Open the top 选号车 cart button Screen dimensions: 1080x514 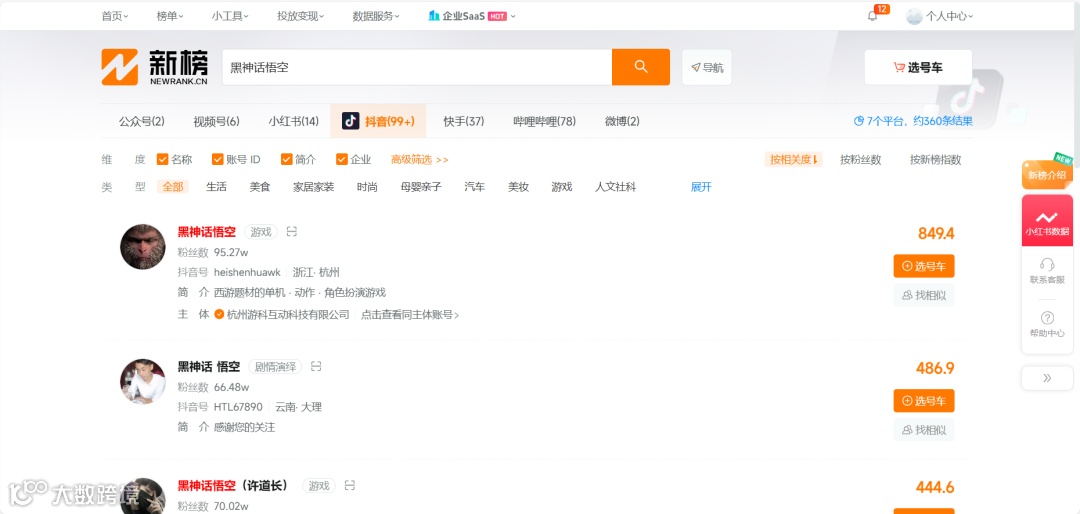coord(918,67)
